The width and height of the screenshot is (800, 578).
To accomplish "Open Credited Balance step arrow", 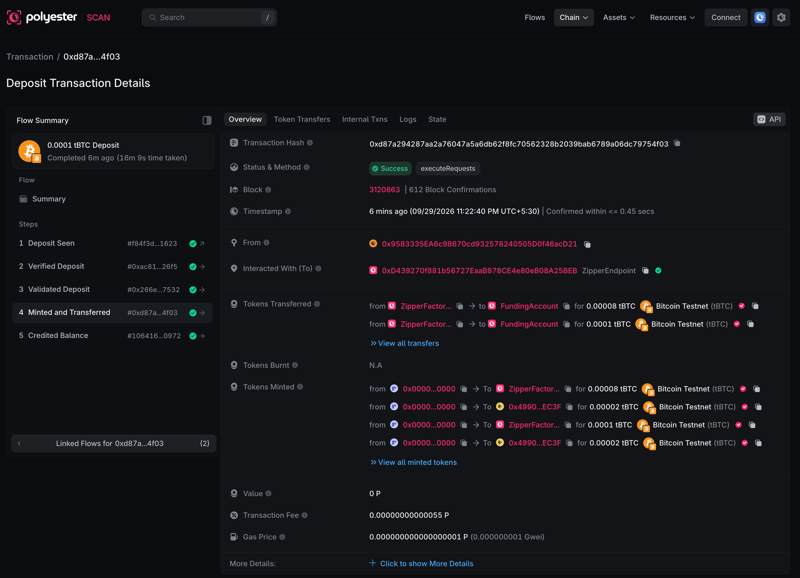I will coord(202,336).
